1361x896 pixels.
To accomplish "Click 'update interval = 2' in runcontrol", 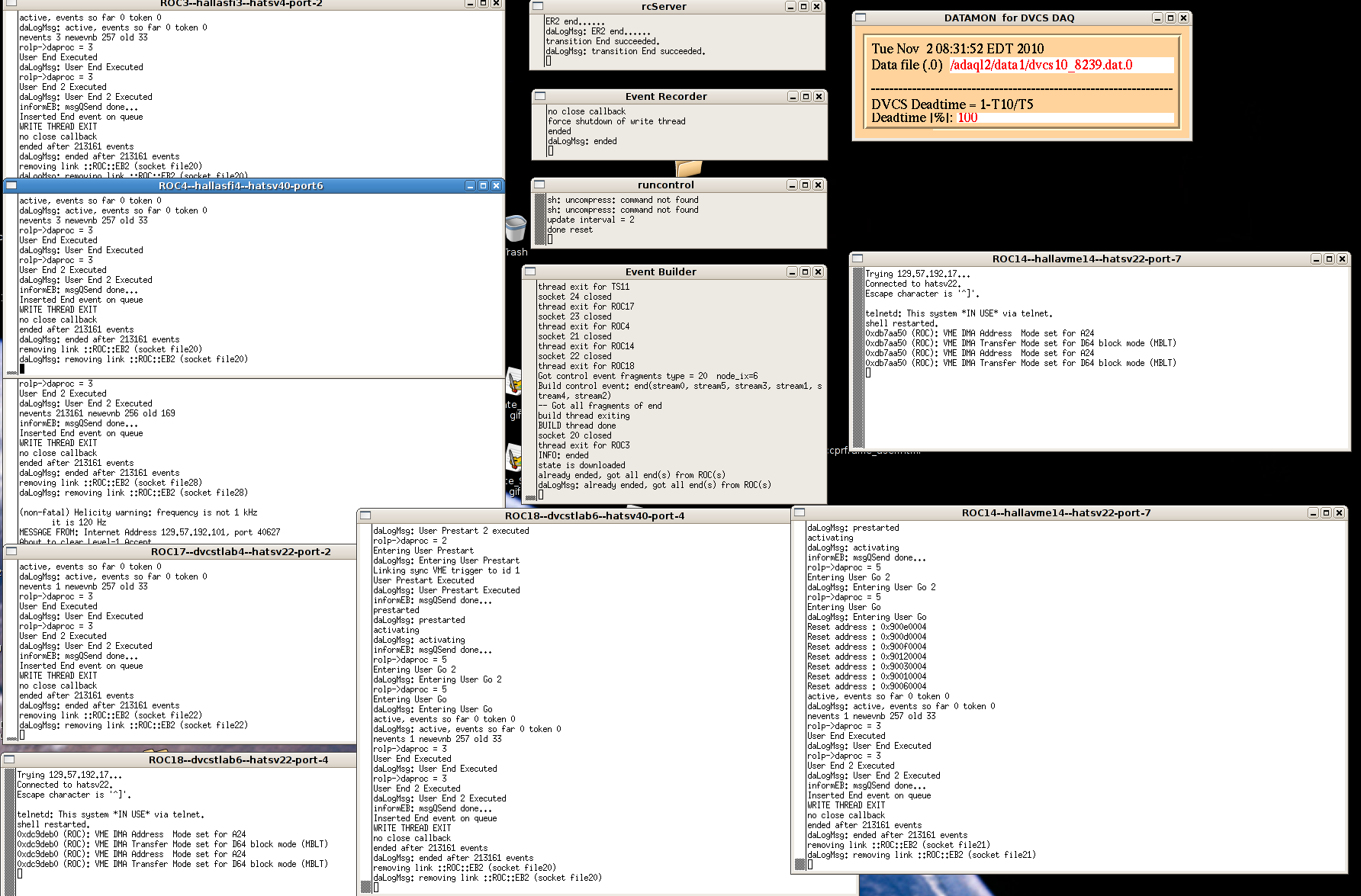I will tap(590, 220).
